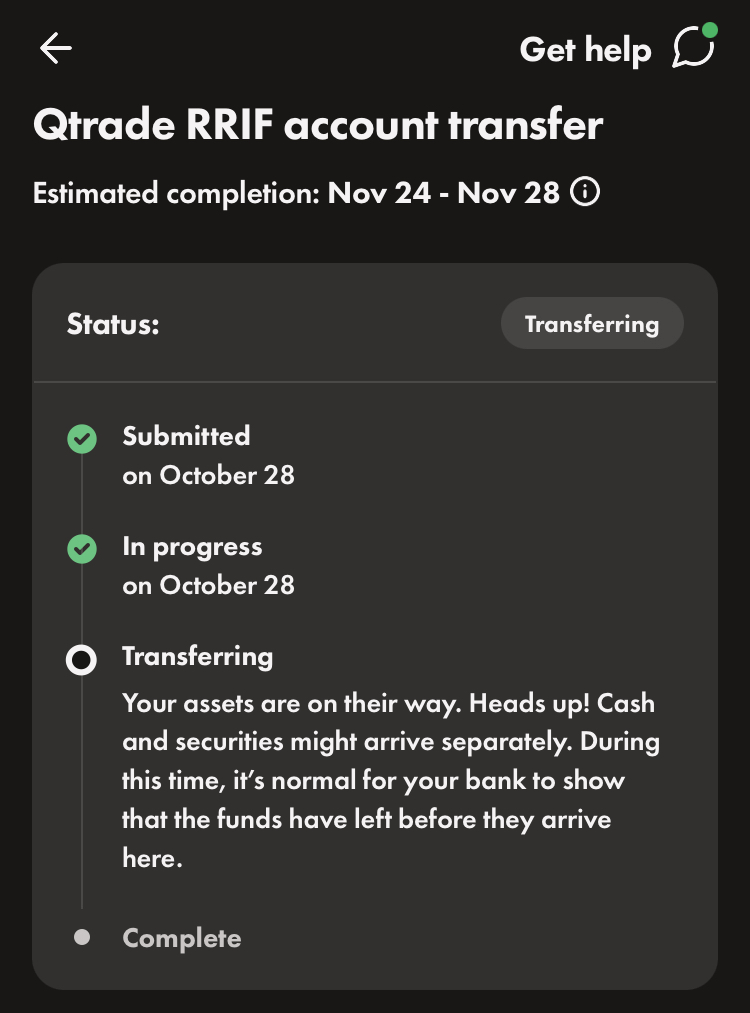The height and width of the screenshot is (1013, 750).
Task: Tap the Transferring step heading
Action: pyautogui.click(x=197, y=656)
